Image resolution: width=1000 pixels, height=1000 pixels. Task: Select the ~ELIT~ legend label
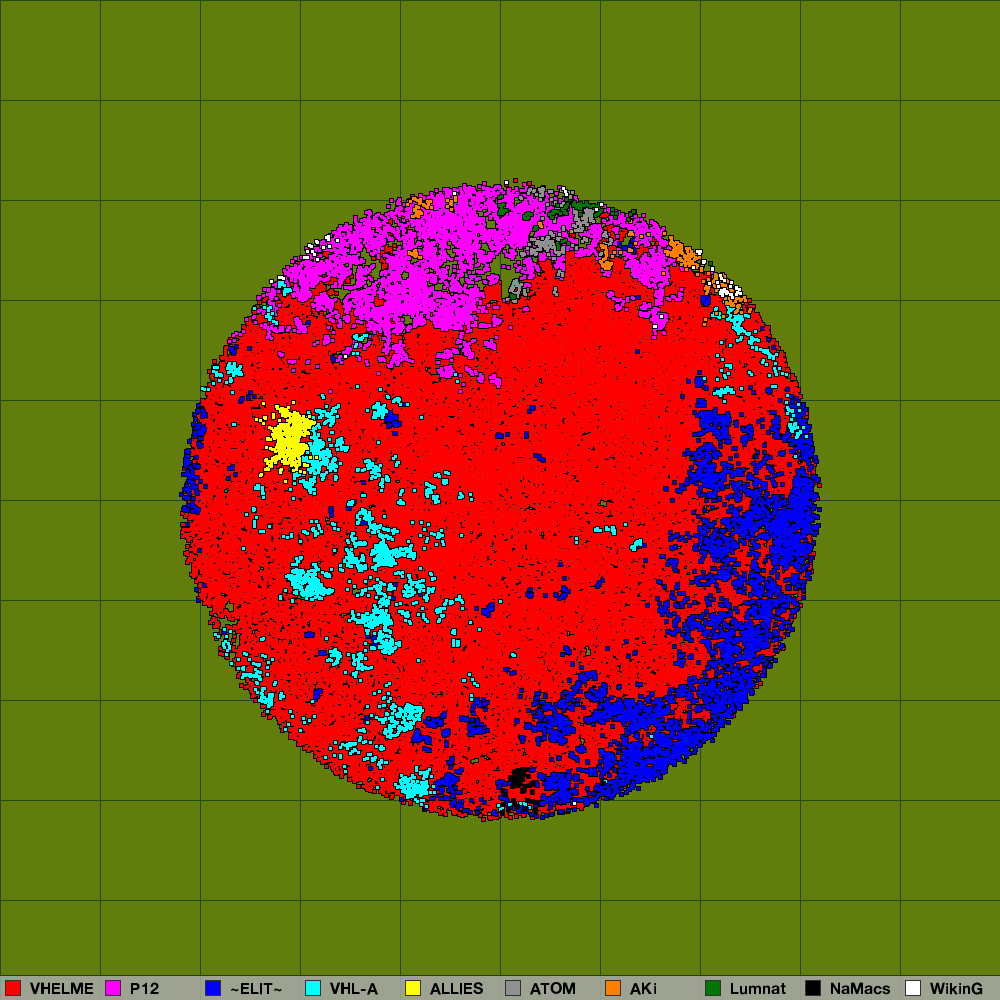click(x=256, y=989)
